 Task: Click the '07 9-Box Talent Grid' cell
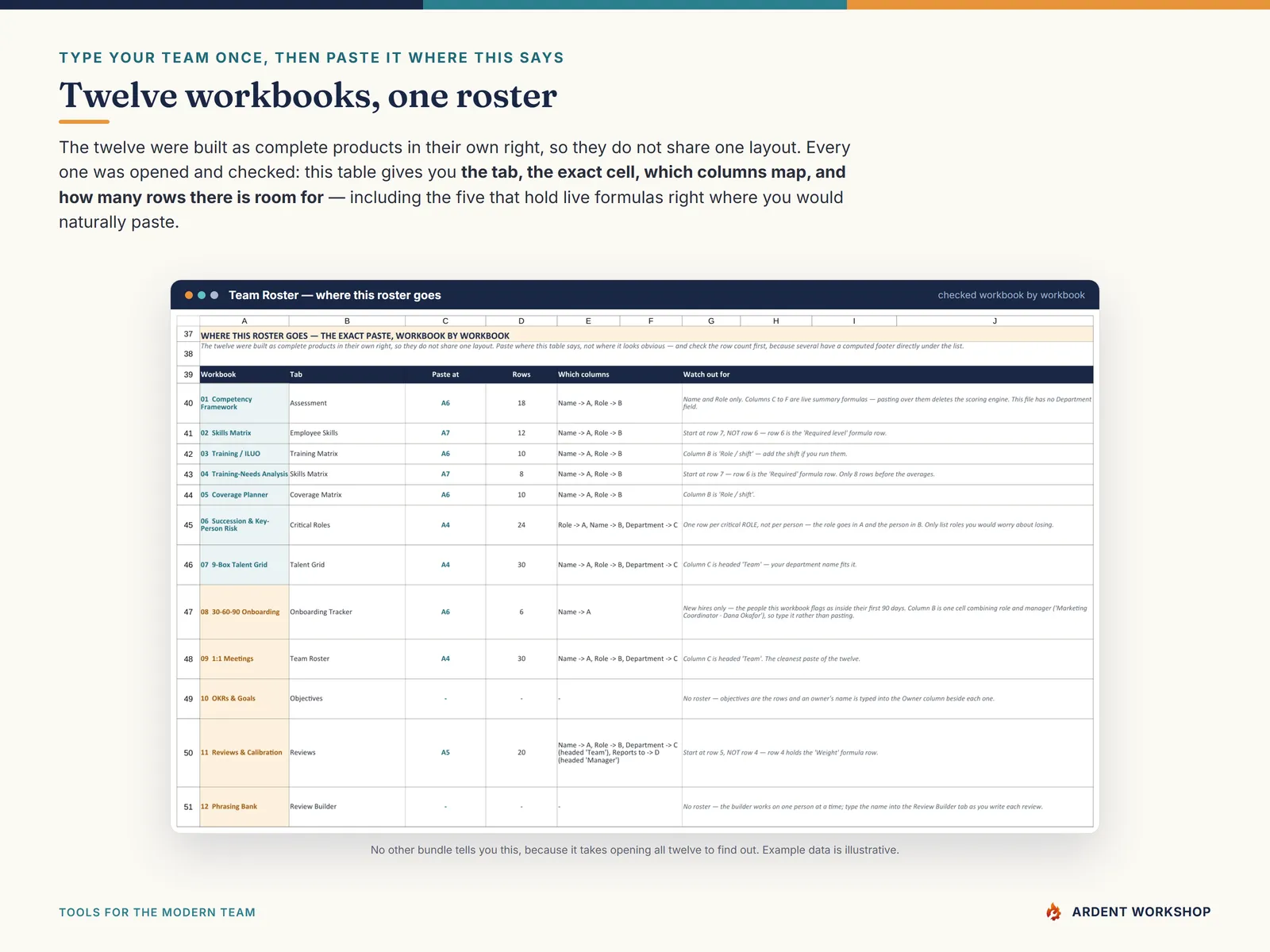244,565
